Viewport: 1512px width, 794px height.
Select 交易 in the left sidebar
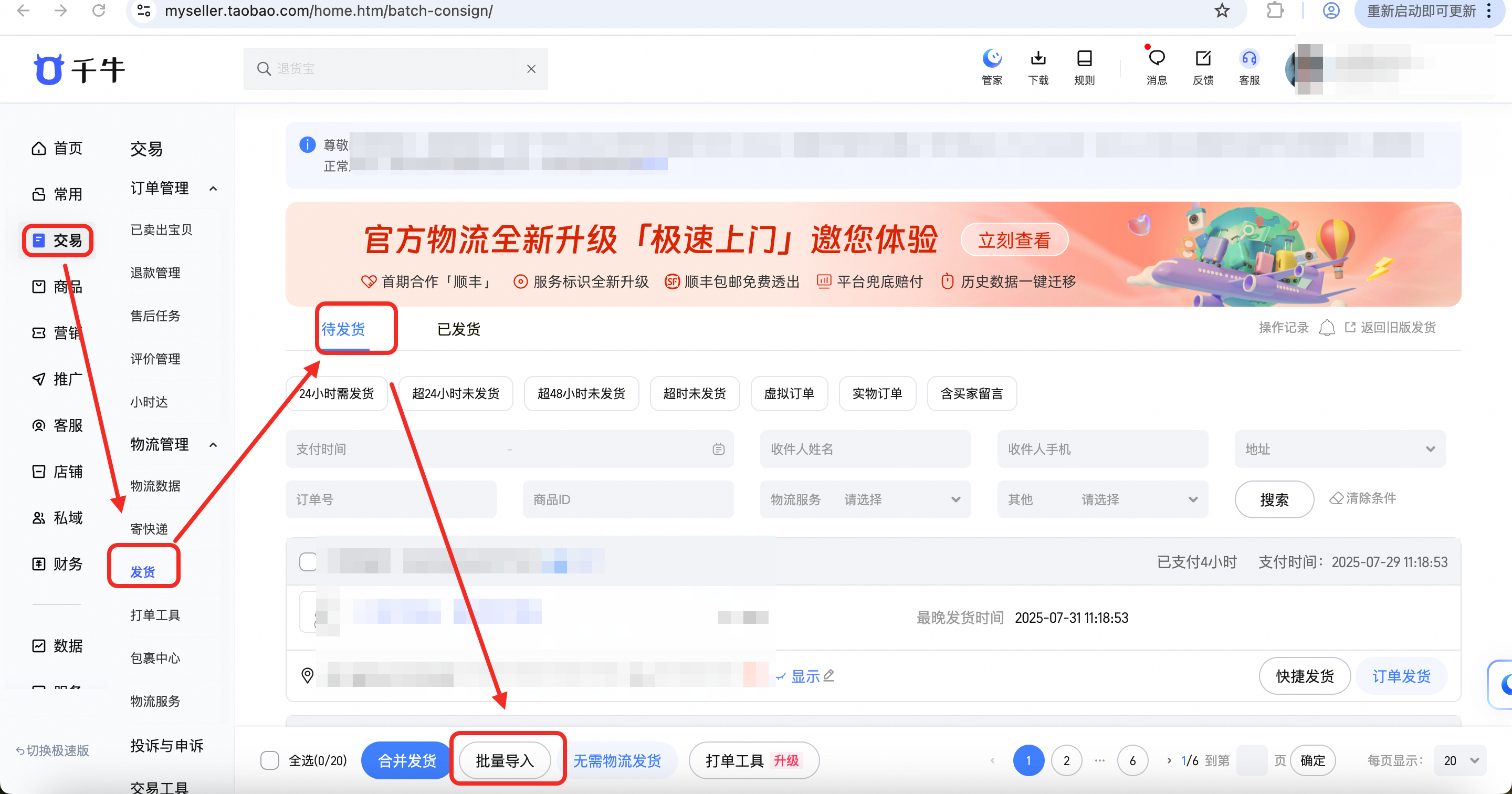tap(57, 240)
